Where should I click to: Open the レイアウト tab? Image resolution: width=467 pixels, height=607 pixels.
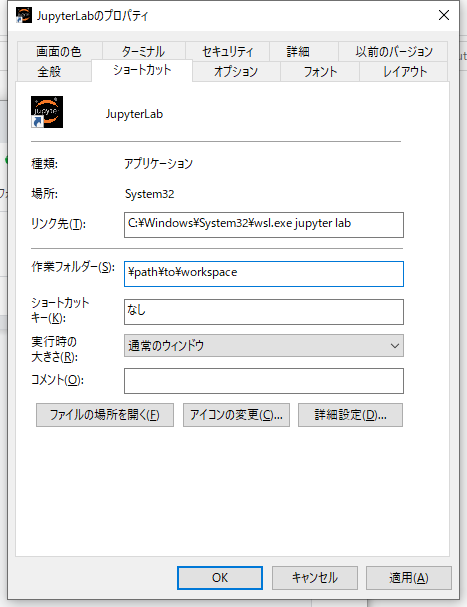click(x=404, y=72)
